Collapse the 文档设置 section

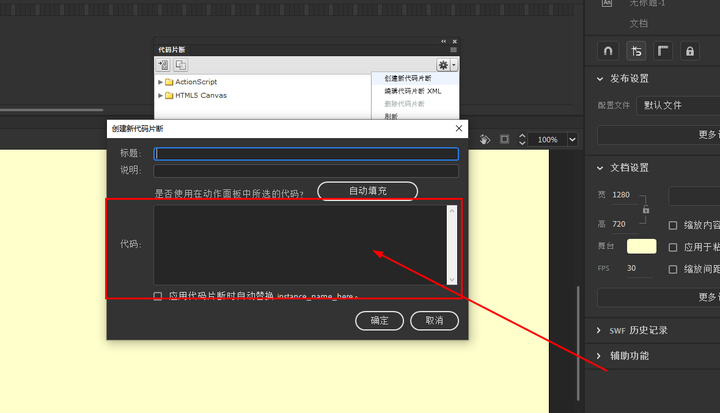[600, 168]
